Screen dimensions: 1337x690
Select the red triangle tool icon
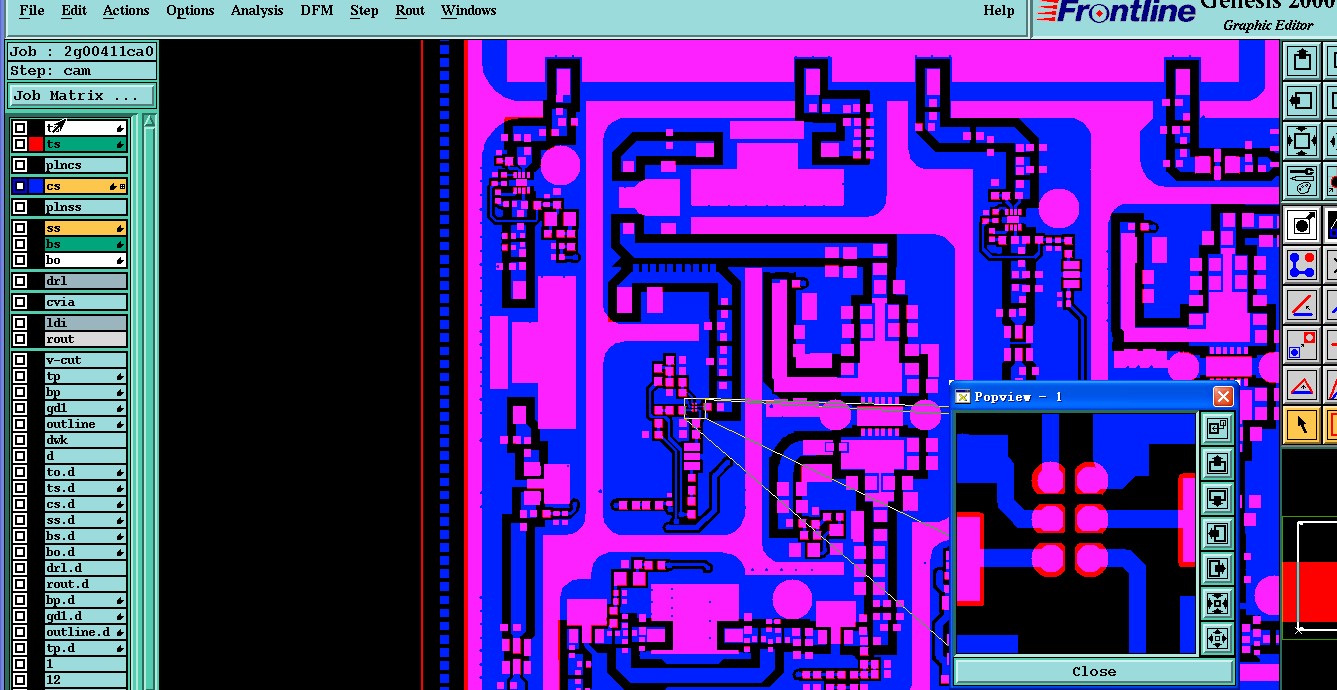(1301, 385)
